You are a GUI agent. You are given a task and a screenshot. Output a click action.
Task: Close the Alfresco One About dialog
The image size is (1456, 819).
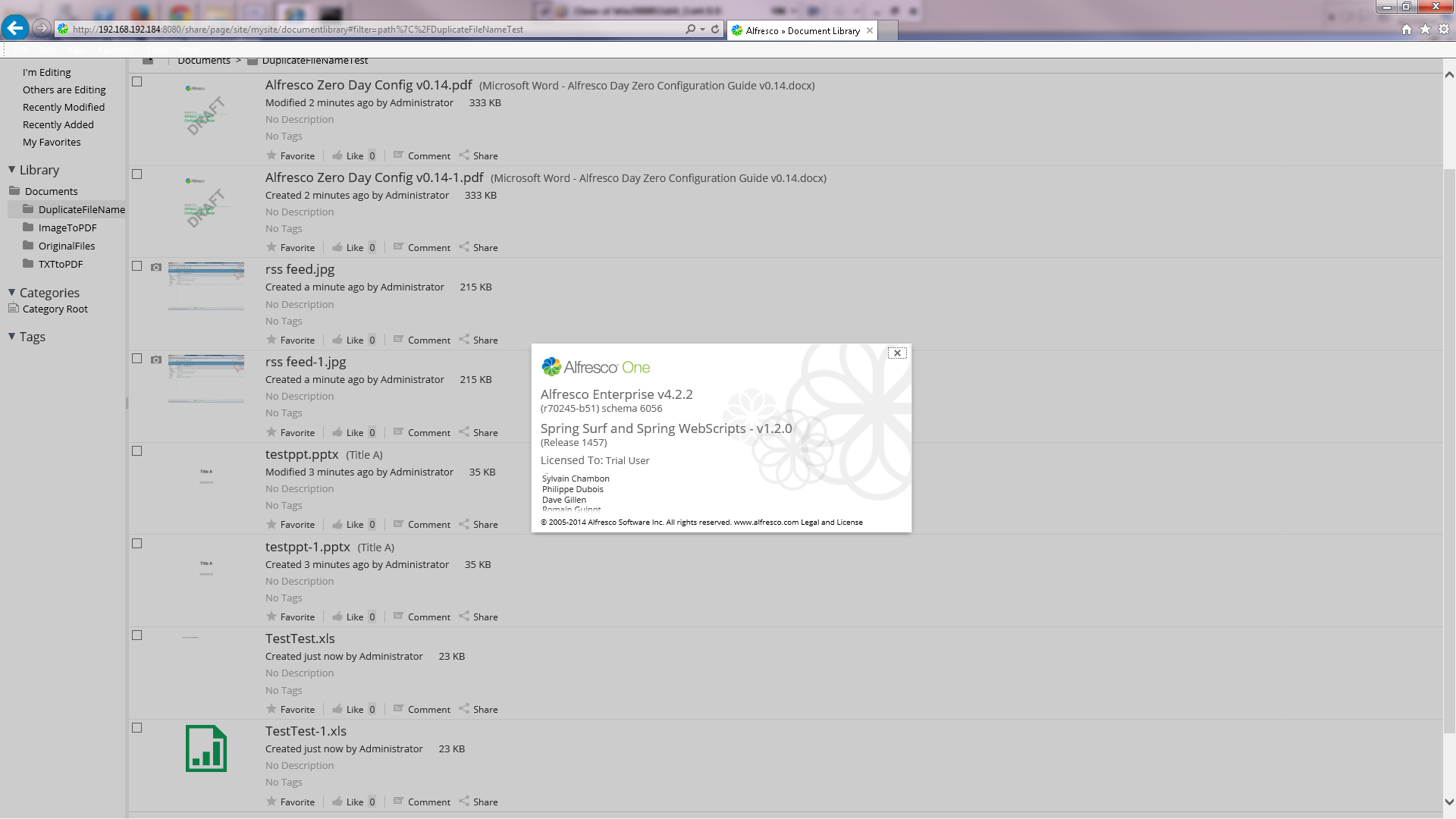tap(897, 353)
